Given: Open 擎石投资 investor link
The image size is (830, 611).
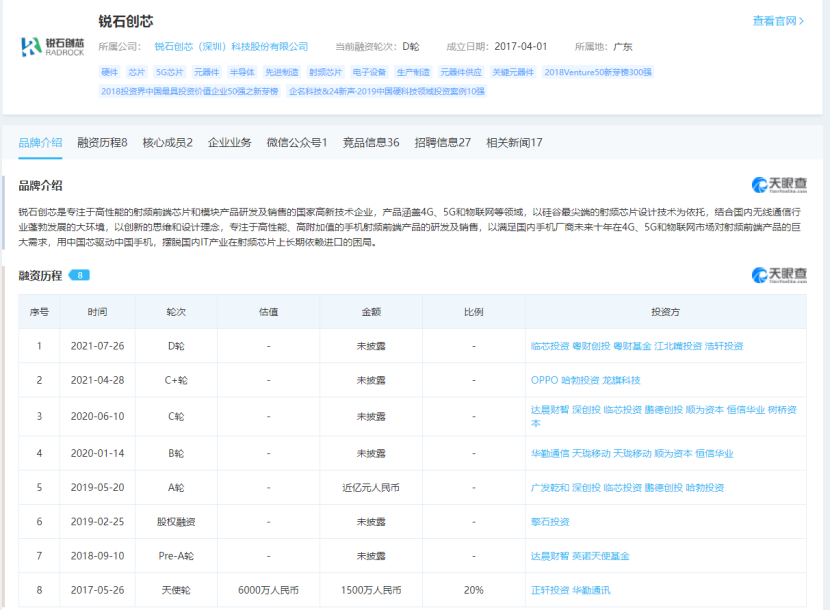Looking at the screenshot, I should point(549,522).
